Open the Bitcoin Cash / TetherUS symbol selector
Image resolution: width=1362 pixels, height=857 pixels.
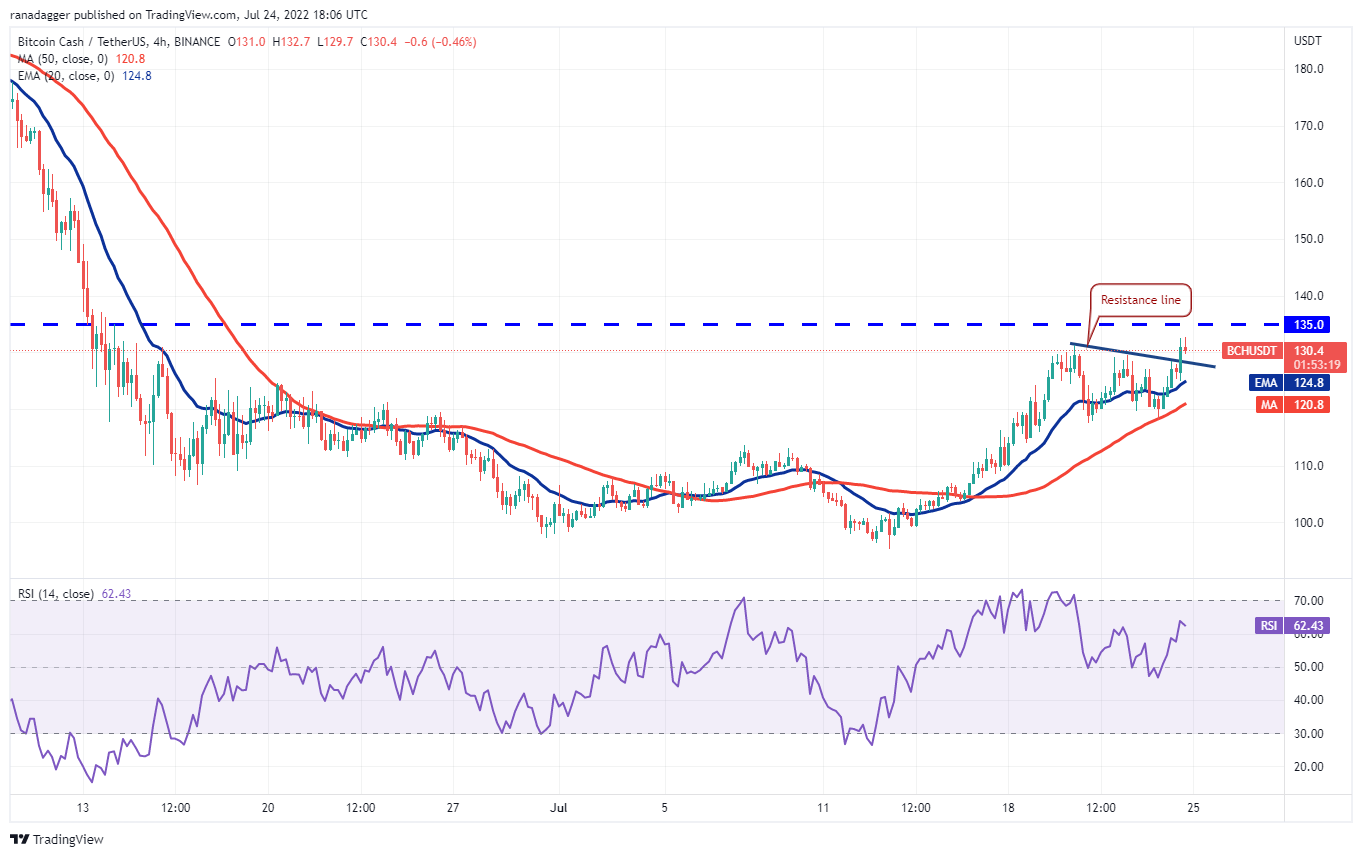click(x=78, y=42)
